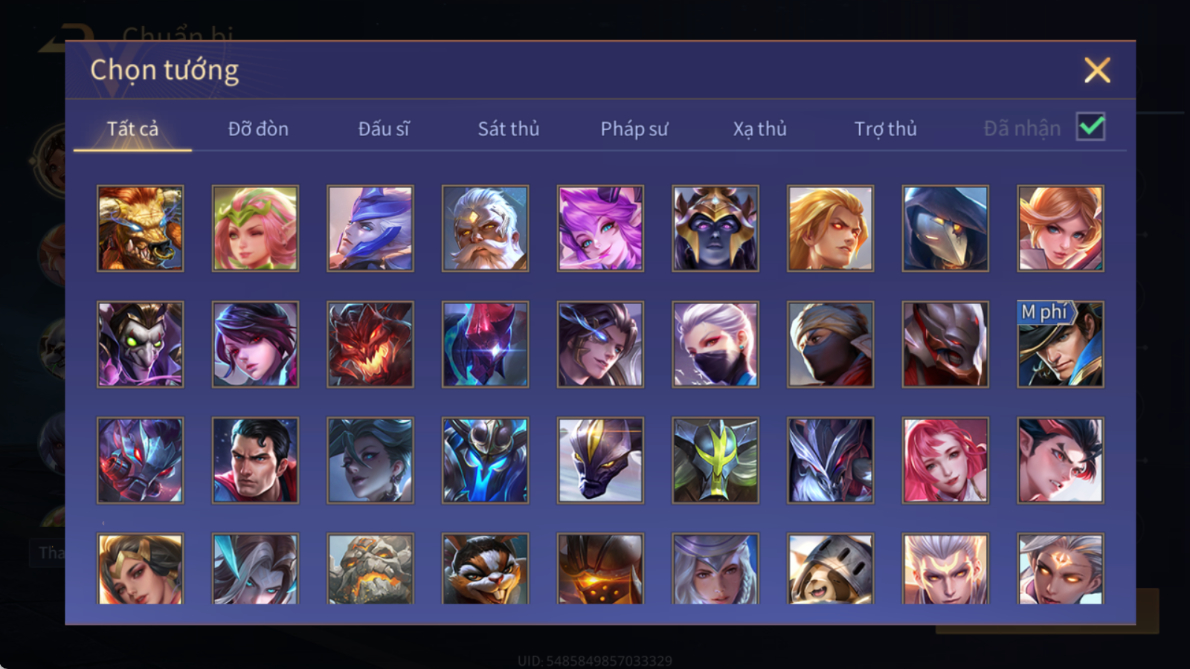Select the red demon face hero

(x=370, y=344)
